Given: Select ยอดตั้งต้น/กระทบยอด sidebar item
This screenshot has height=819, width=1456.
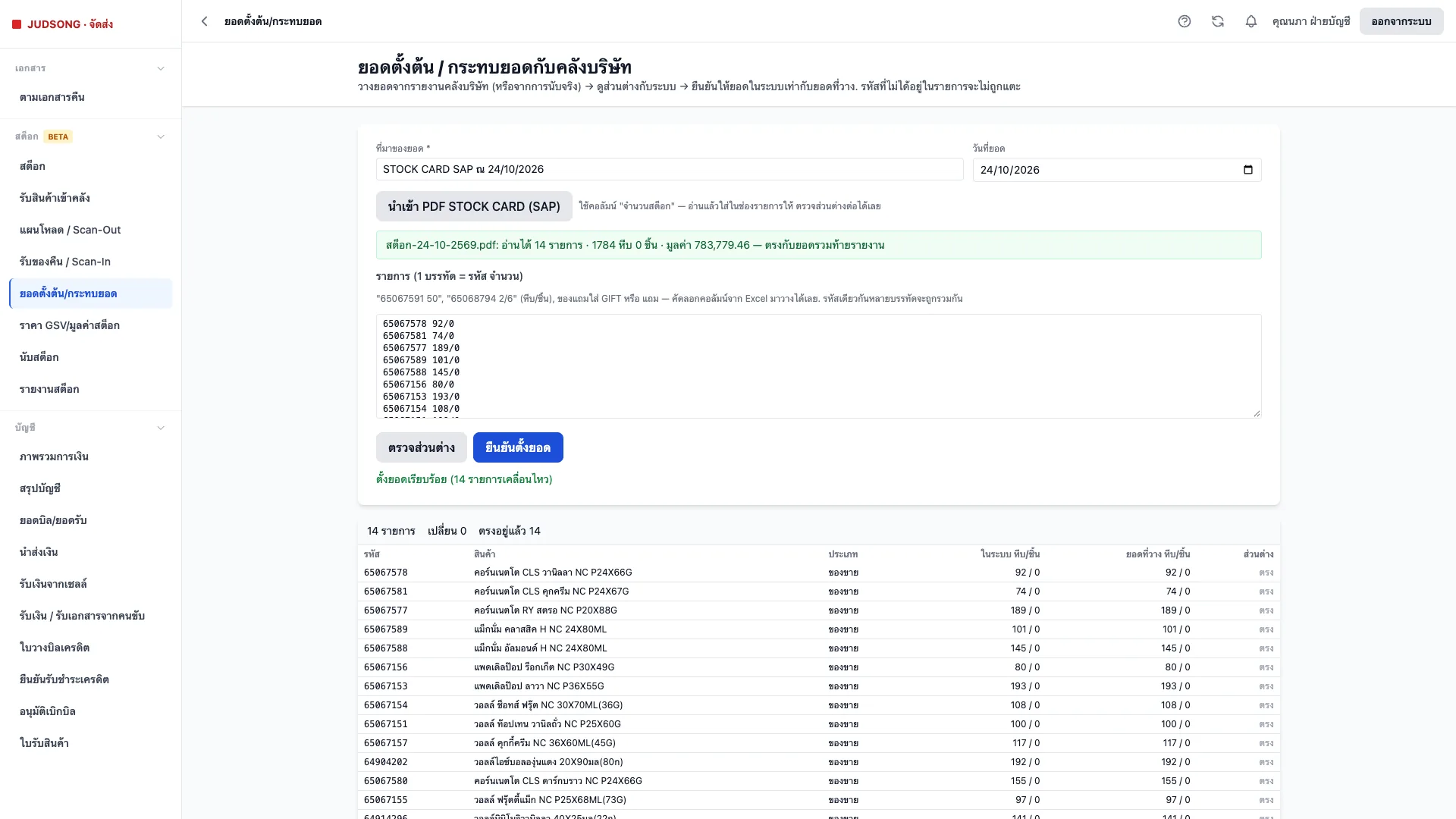Looking at the screenshot, I should coord(90,293).
